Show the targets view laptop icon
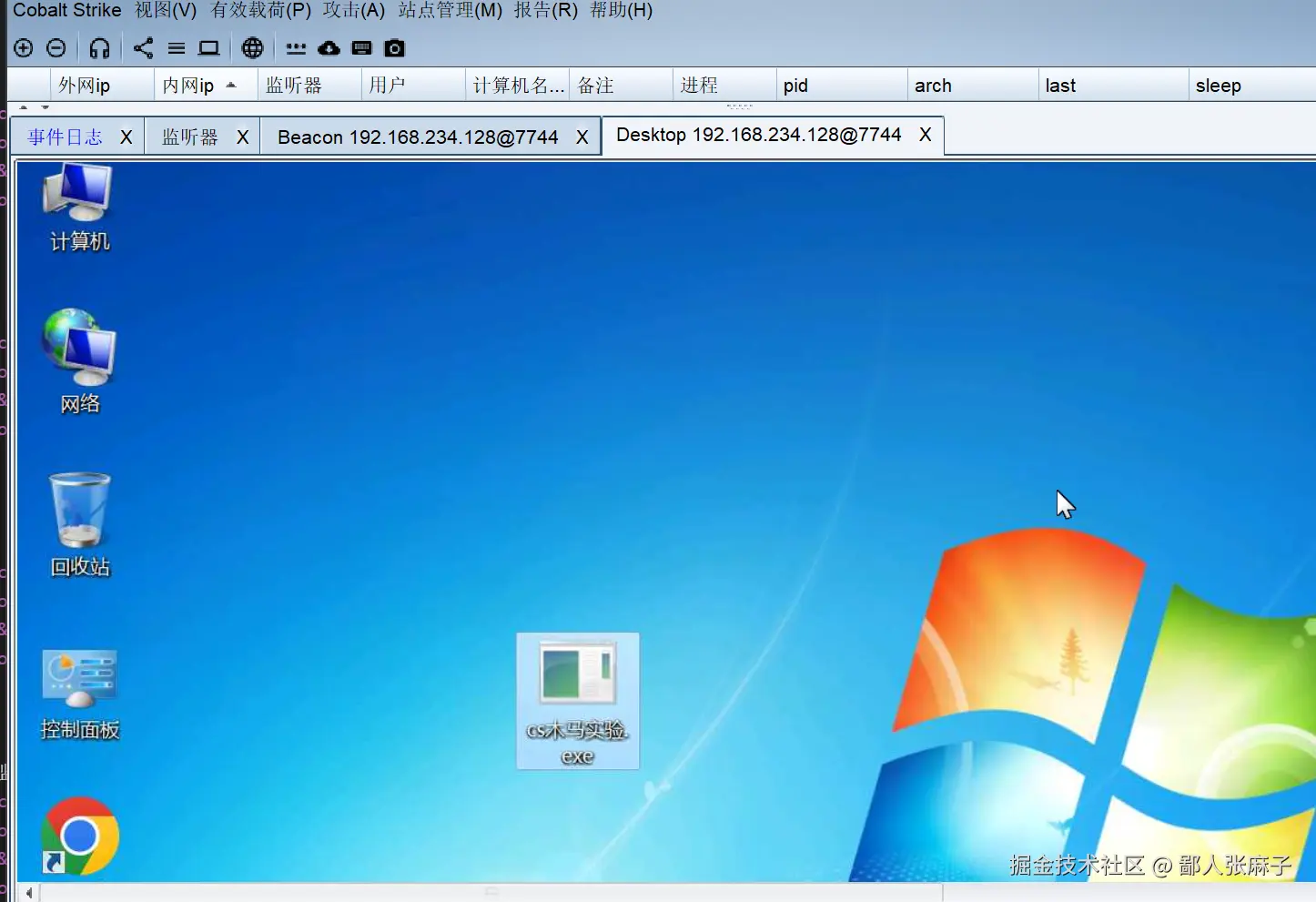The height and width of the screenshot is (902, 1316). [209, 48]
